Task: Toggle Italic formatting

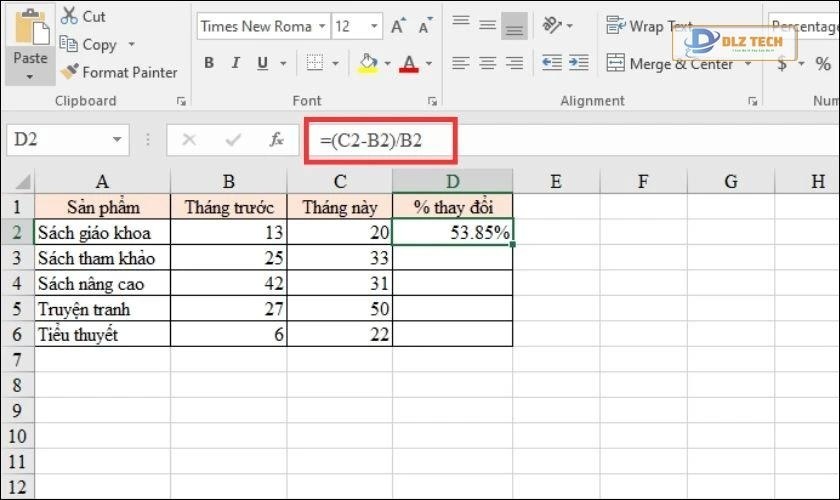Action: (236, 64)
